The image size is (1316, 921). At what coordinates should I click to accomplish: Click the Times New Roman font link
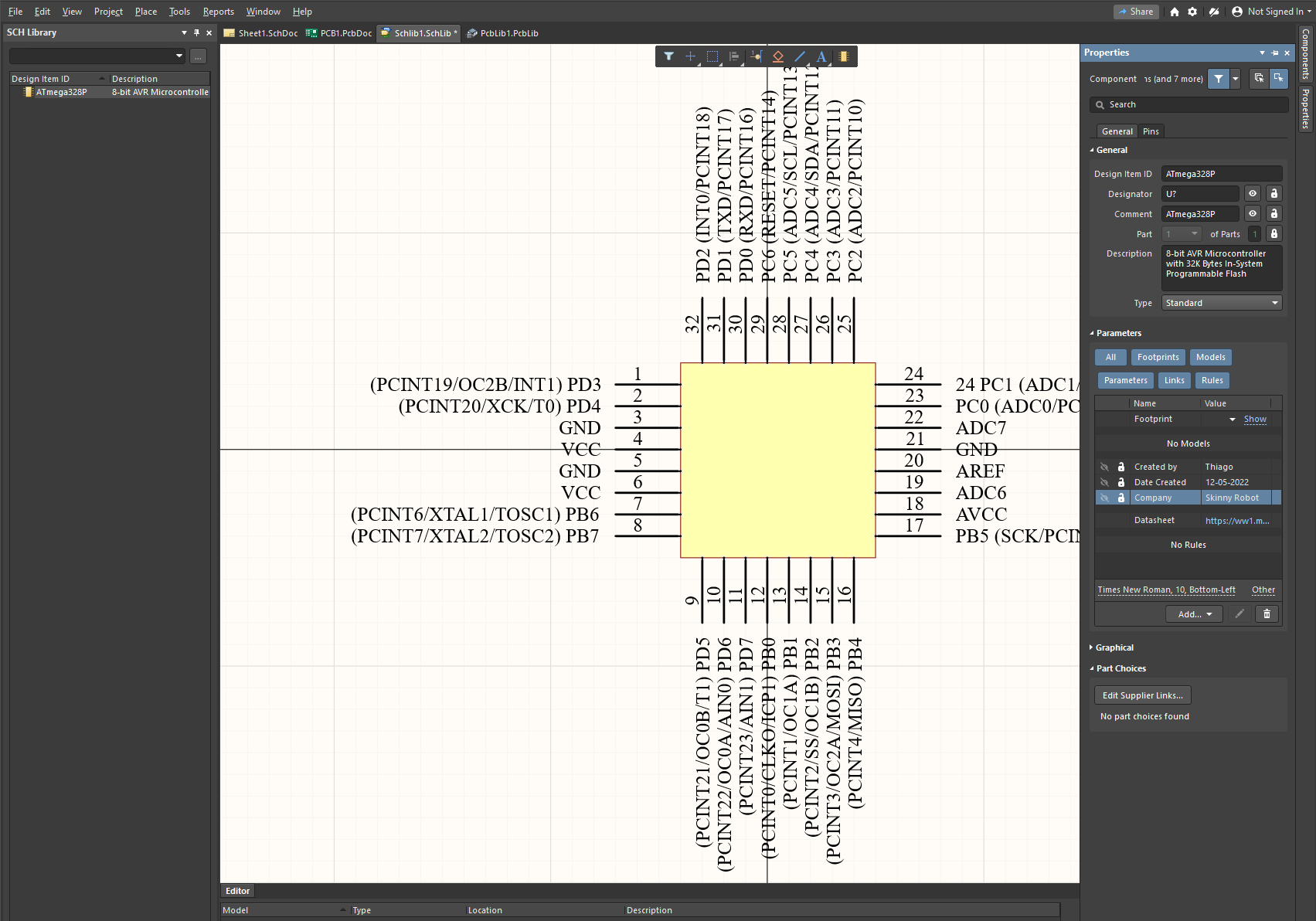coord(1166,590)
